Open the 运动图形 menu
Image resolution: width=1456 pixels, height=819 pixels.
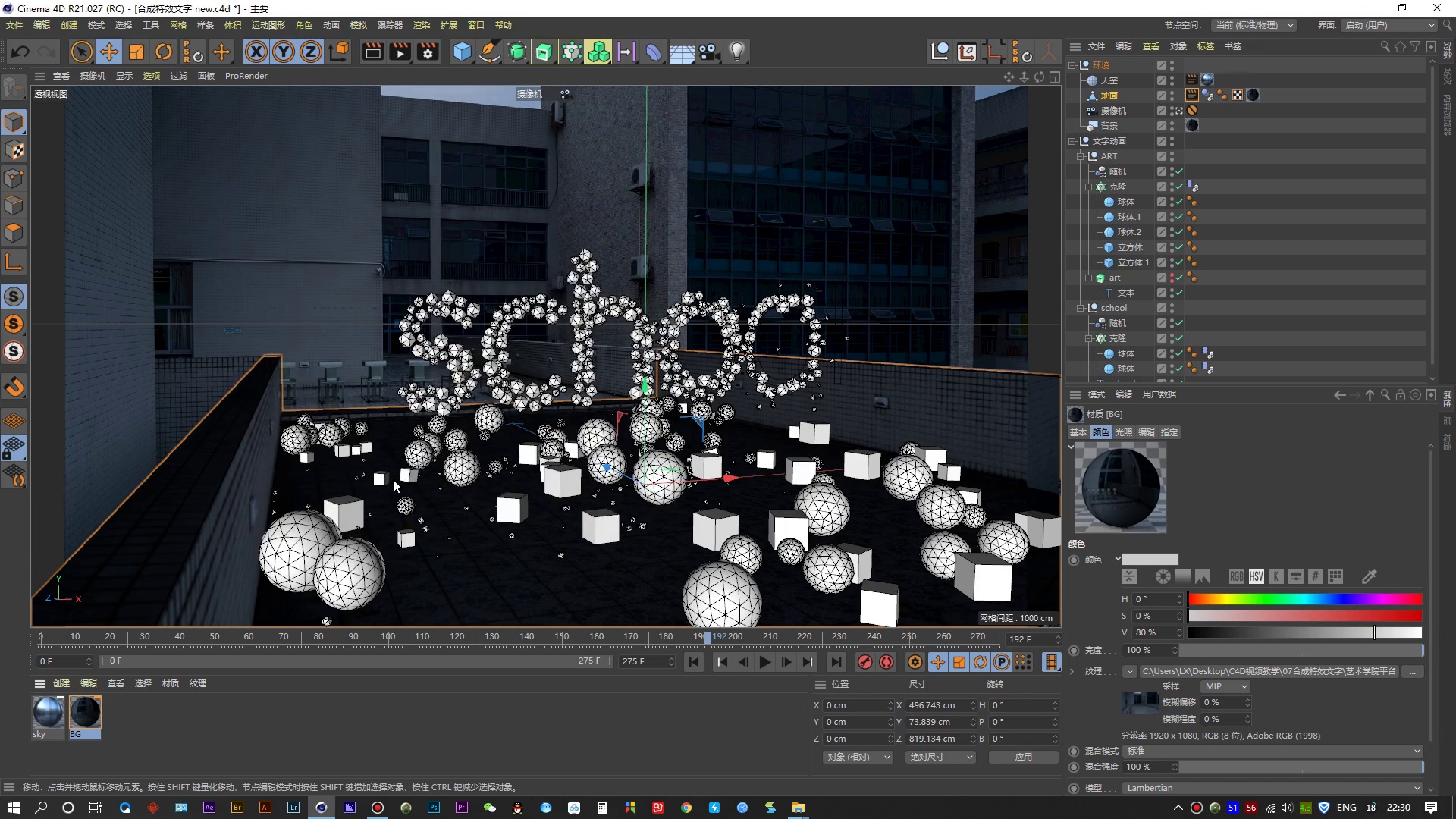[268, 25]
